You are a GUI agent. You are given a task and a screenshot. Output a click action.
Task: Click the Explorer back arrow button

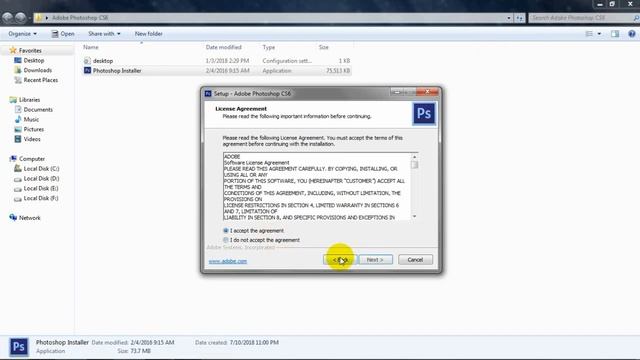7,18
